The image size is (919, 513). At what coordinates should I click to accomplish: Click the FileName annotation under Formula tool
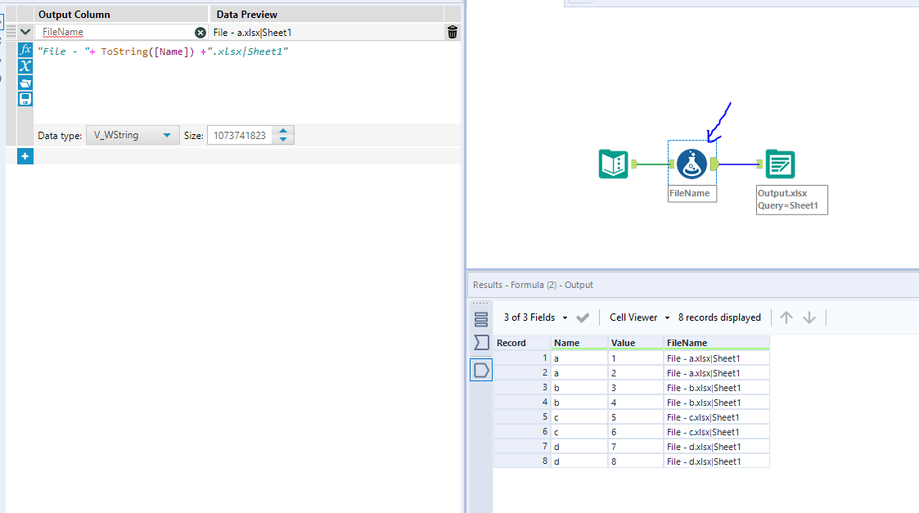tap(692, 193)
